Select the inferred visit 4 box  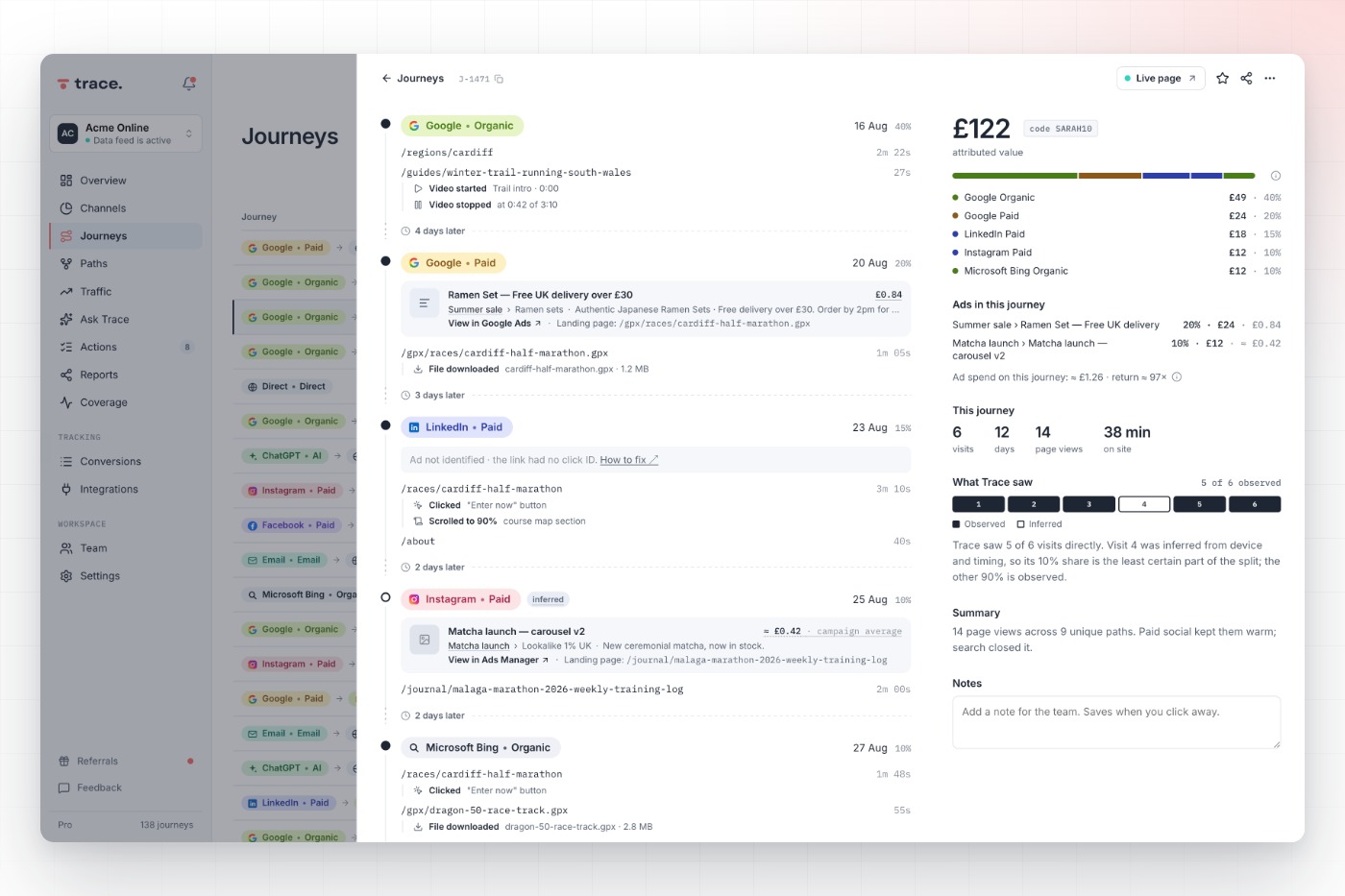[1144, 504]
